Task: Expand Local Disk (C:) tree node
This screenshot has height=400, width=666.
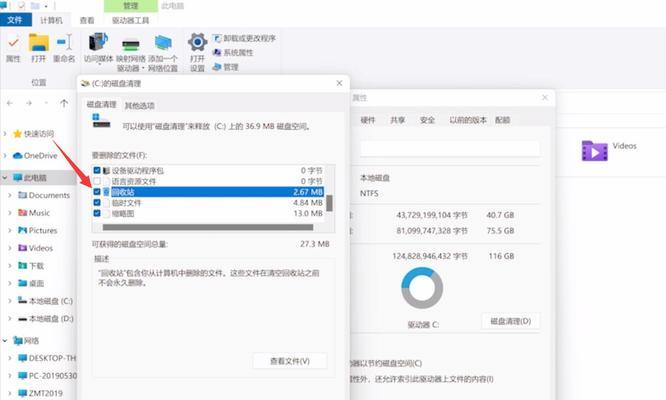Action: pos(10,301)
